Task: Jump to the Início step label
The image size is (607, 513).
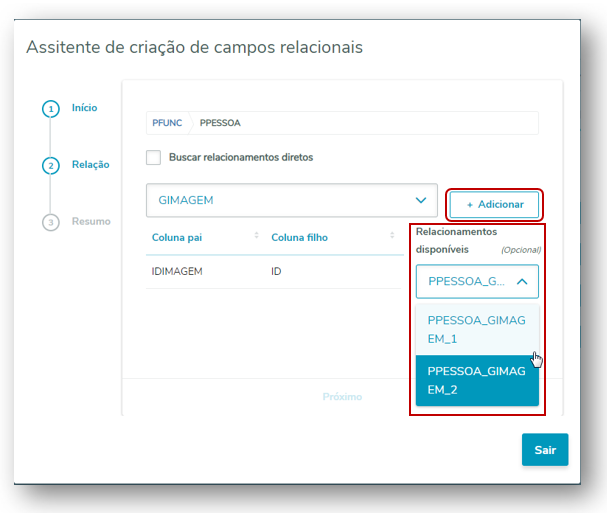Action: [84, 108]
